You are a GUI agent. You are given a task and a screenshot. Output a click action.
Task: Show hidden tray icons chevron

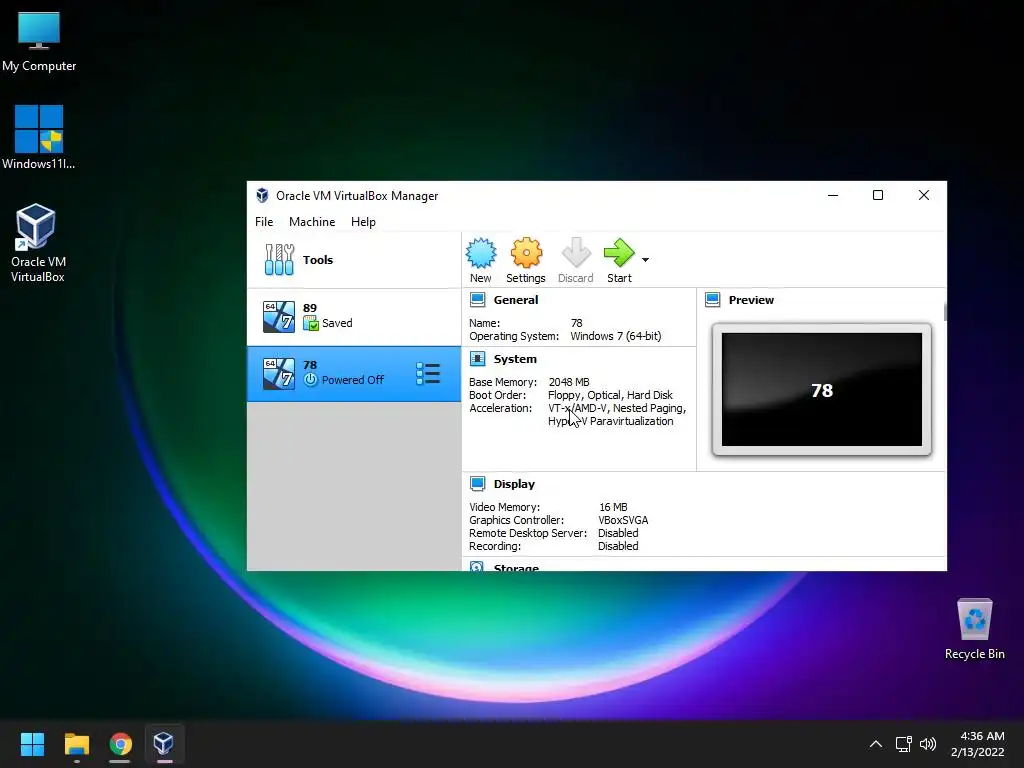[876, 744]
